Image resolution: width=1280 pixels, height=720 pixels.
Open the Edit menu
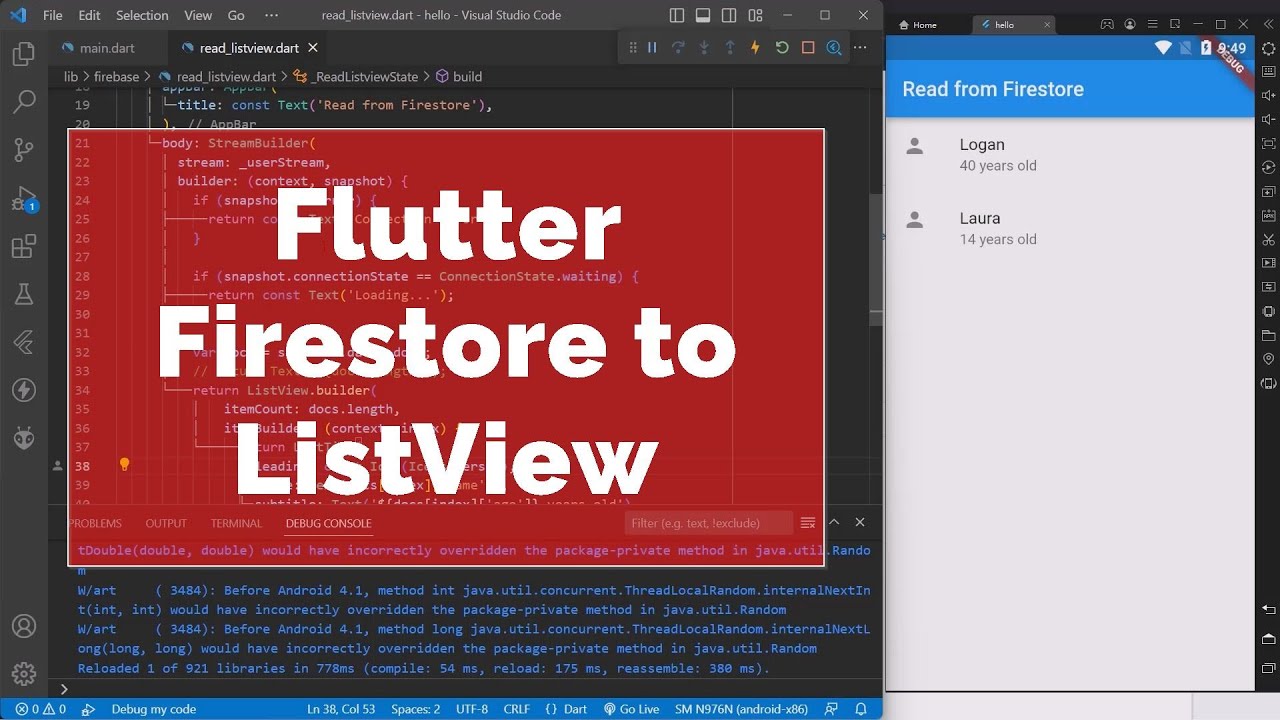tap(89, 15)
